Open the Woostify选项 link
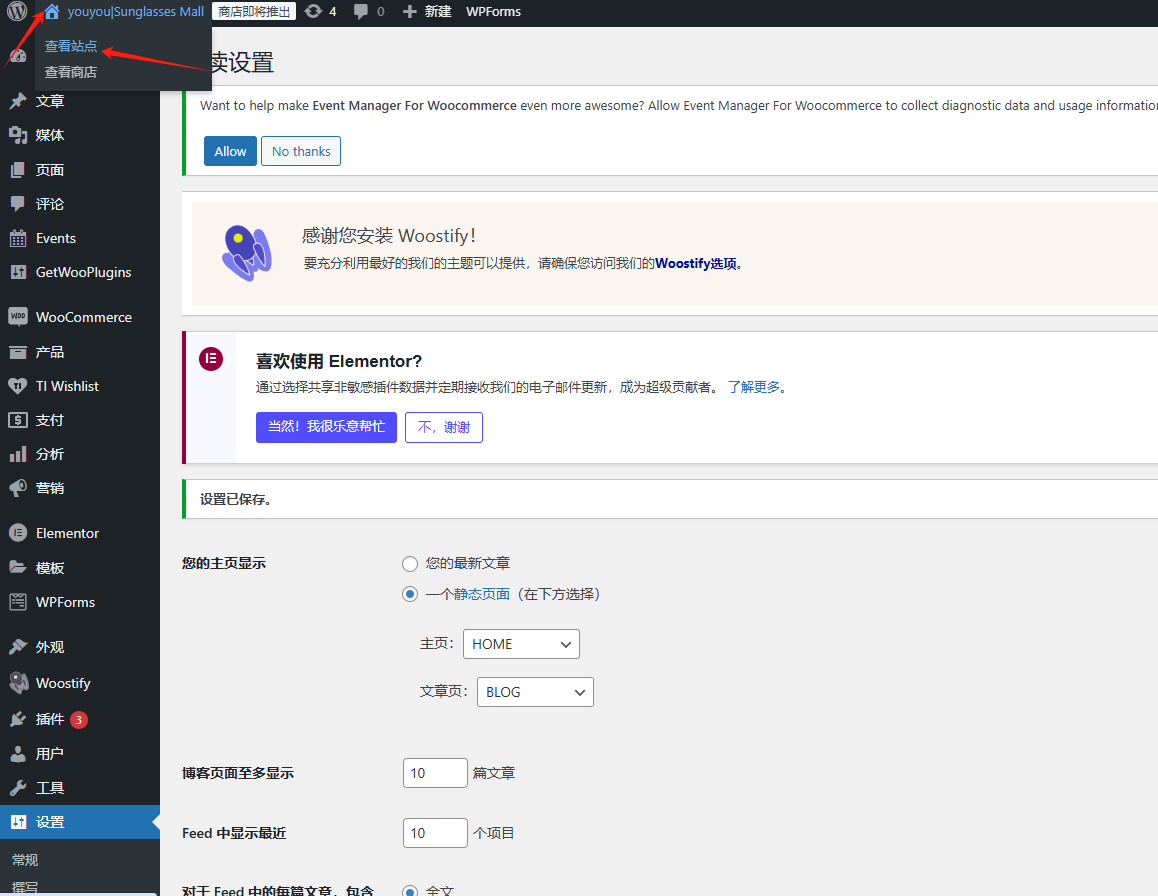This screenshot has height=896, width=1158. [701, 263]
